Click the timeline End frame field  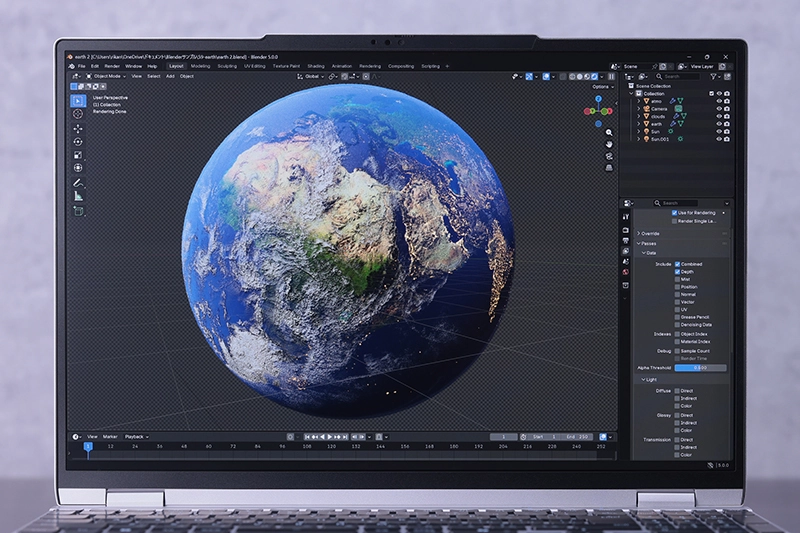(x=578, y=437)
